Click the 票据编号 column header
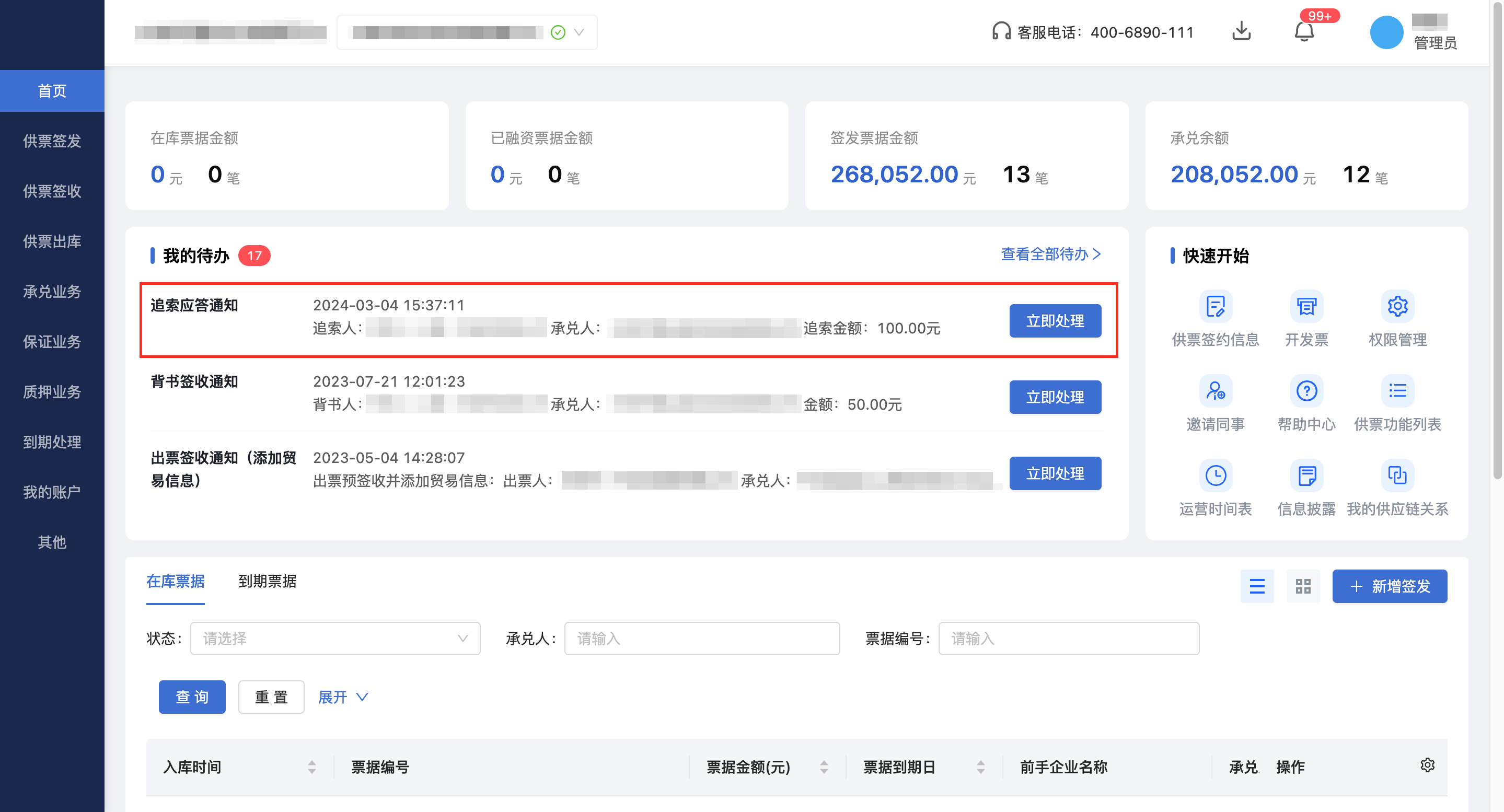1504x812 pixels. pyautogui.click(x=380, y=767)
